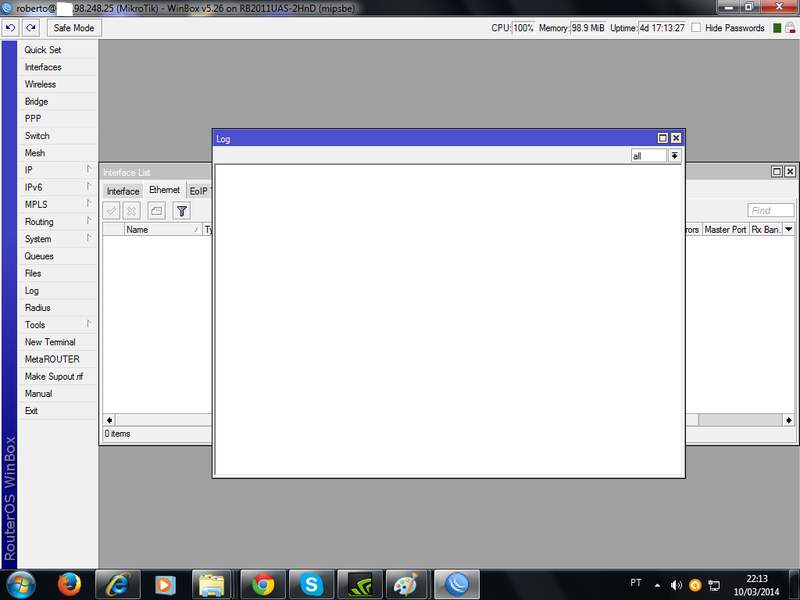Click the disable X icon in Interface List

(x=132, y=211)
